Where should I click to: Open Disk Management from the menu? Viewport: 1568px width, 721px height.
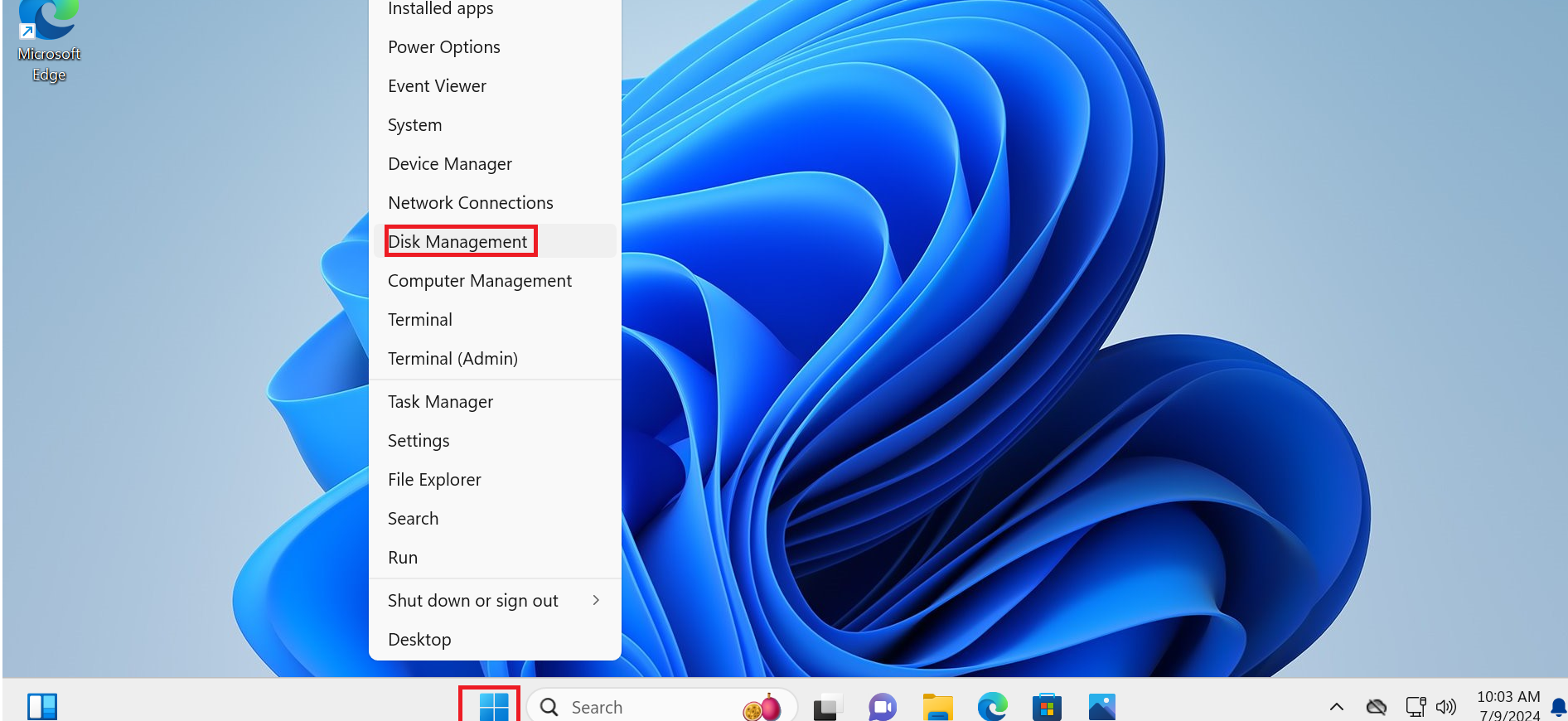[x=495, y=241]
